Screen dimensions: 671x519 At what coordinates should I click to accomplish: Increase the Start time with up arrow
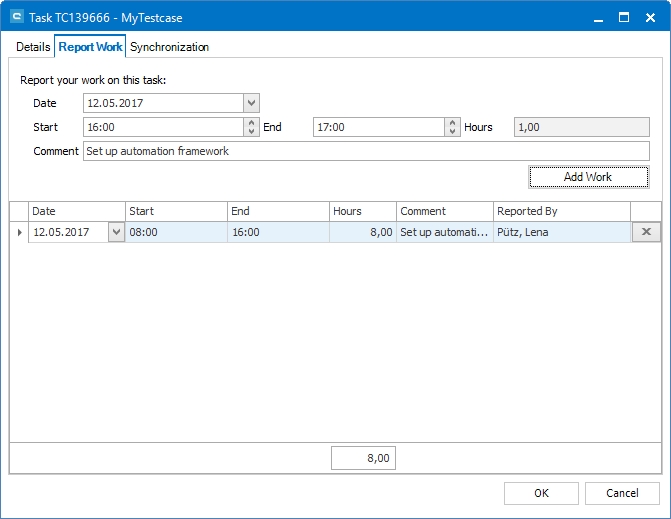click(x=251, y=123)
